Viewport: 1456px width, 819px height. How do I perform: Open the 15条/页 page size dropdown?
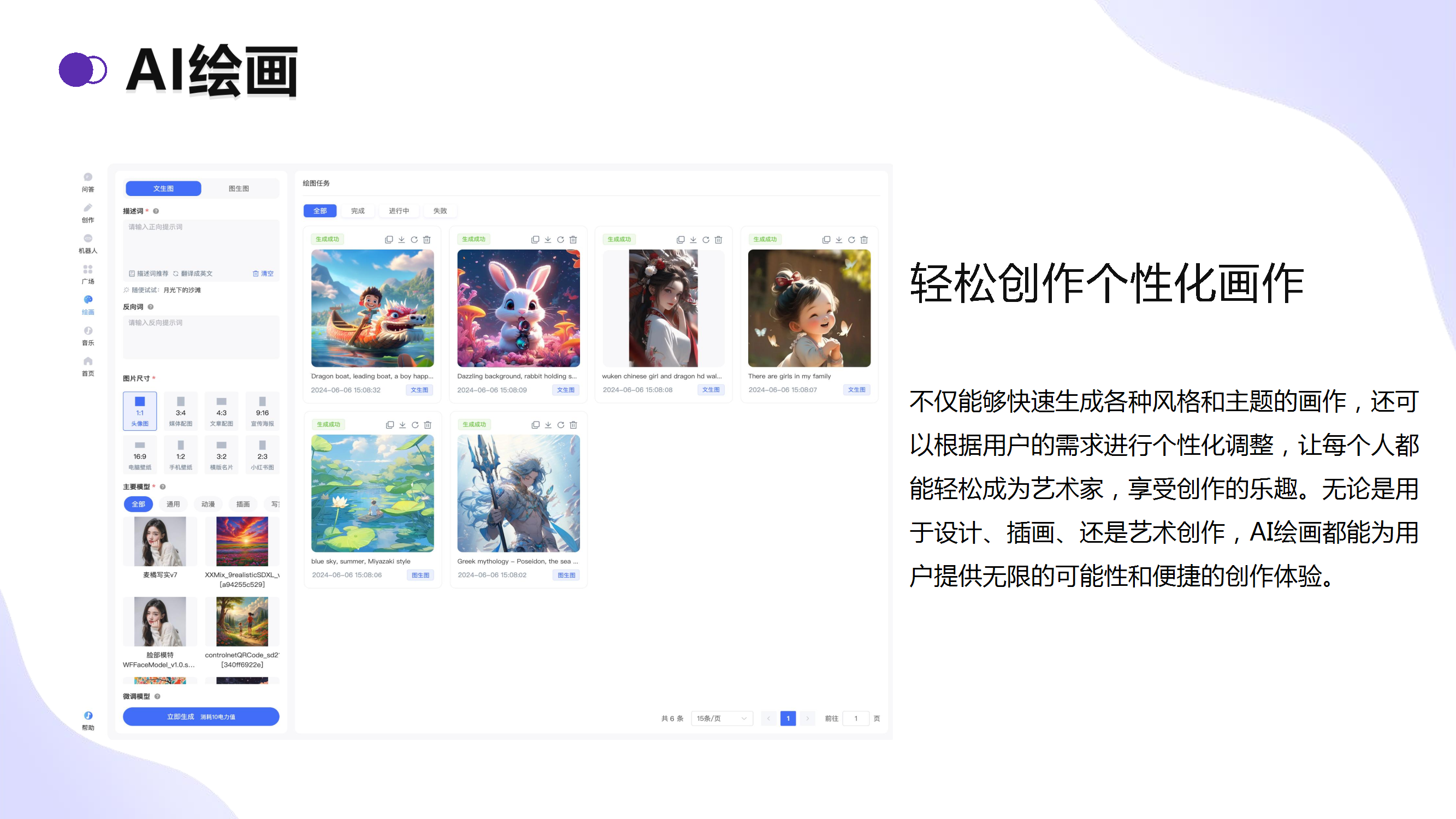[721, 719]
